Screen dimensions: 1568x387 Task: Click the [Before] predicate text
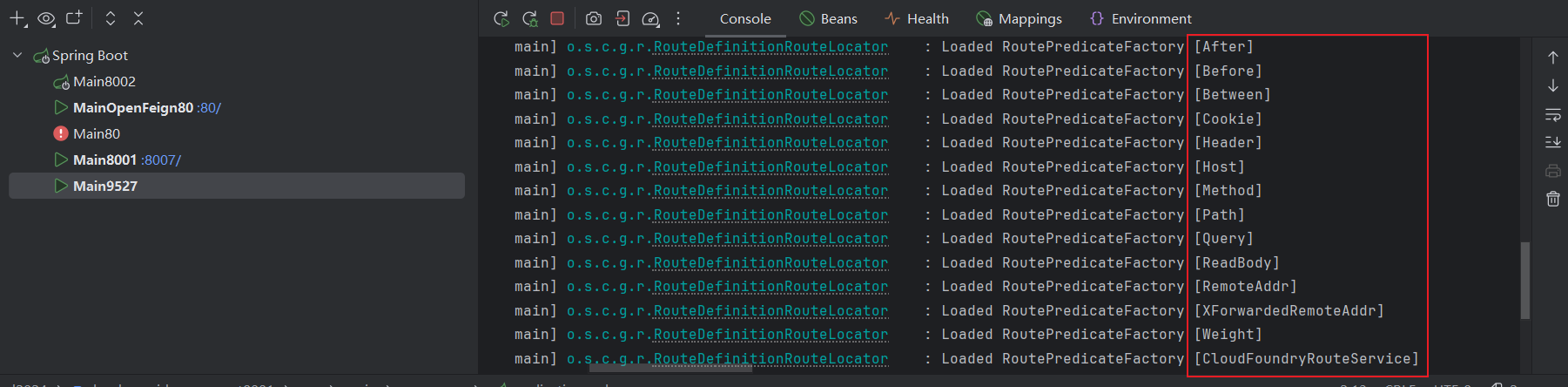(x=1228, y=71)
